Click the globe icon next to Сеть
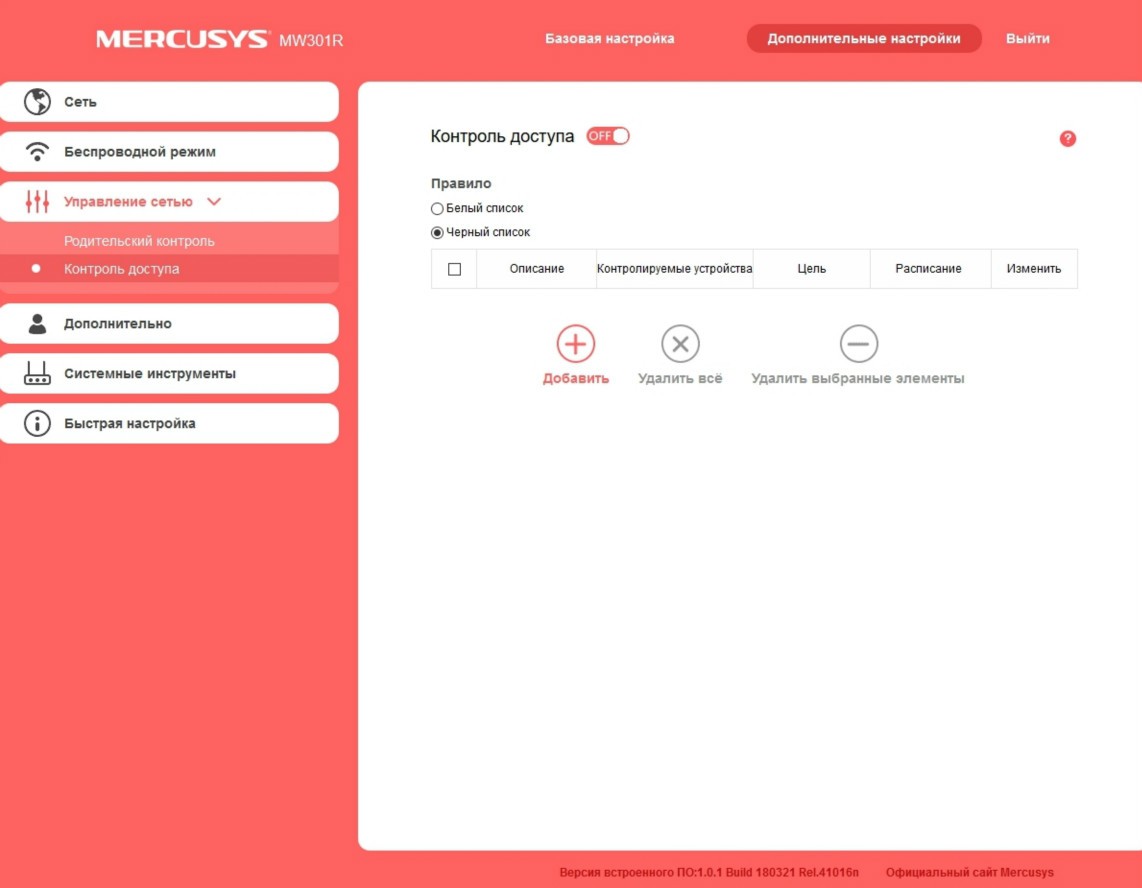 pos(37,102)
